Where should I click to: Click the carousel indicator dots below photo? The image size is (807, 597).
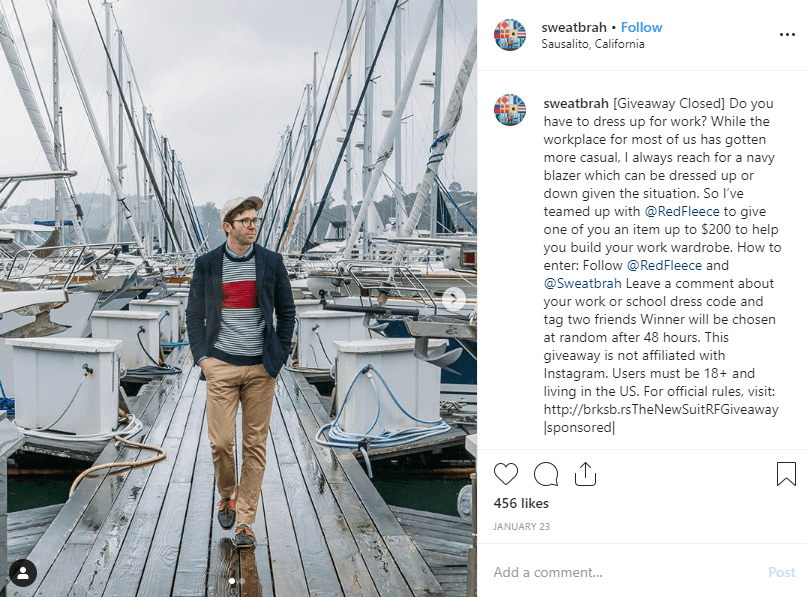[238, 580]
